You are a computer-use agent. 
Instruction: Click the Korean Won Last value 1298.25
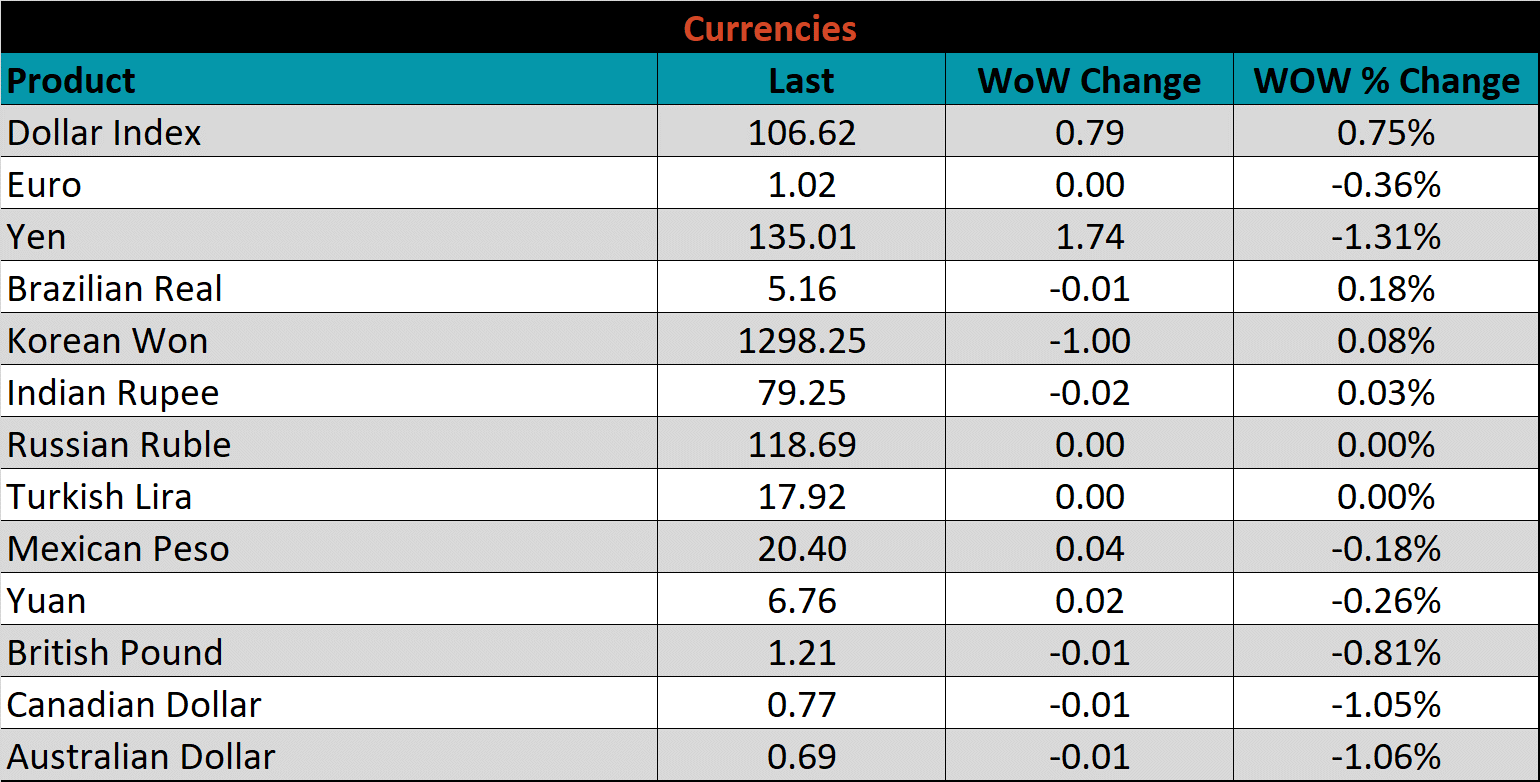click(801, 340)
